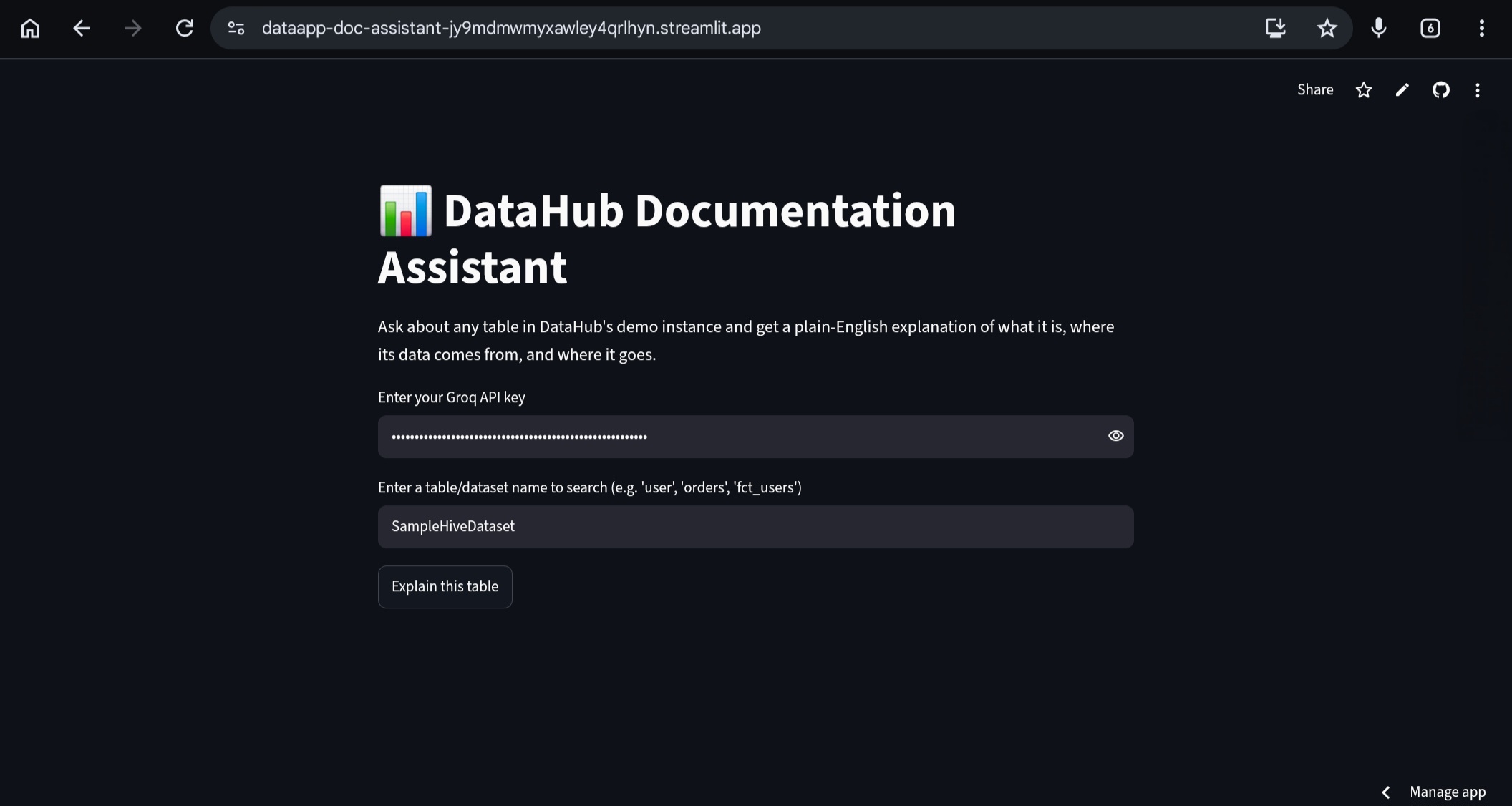
Task: Expand Manage app with the chevron arrow
Action: coord(1386,792)
